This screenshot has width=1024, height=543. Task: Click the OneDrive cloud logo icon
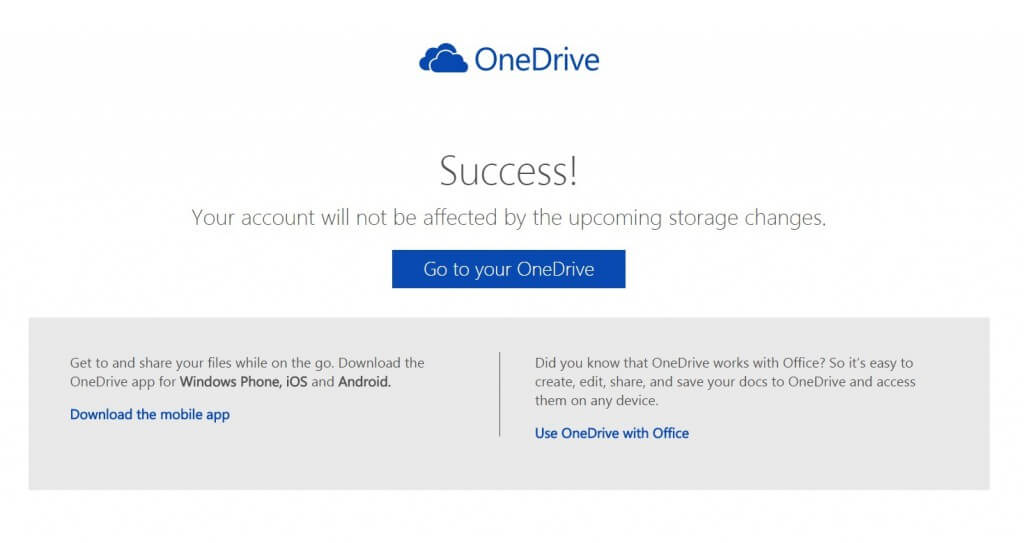click(x=443, y=58)
